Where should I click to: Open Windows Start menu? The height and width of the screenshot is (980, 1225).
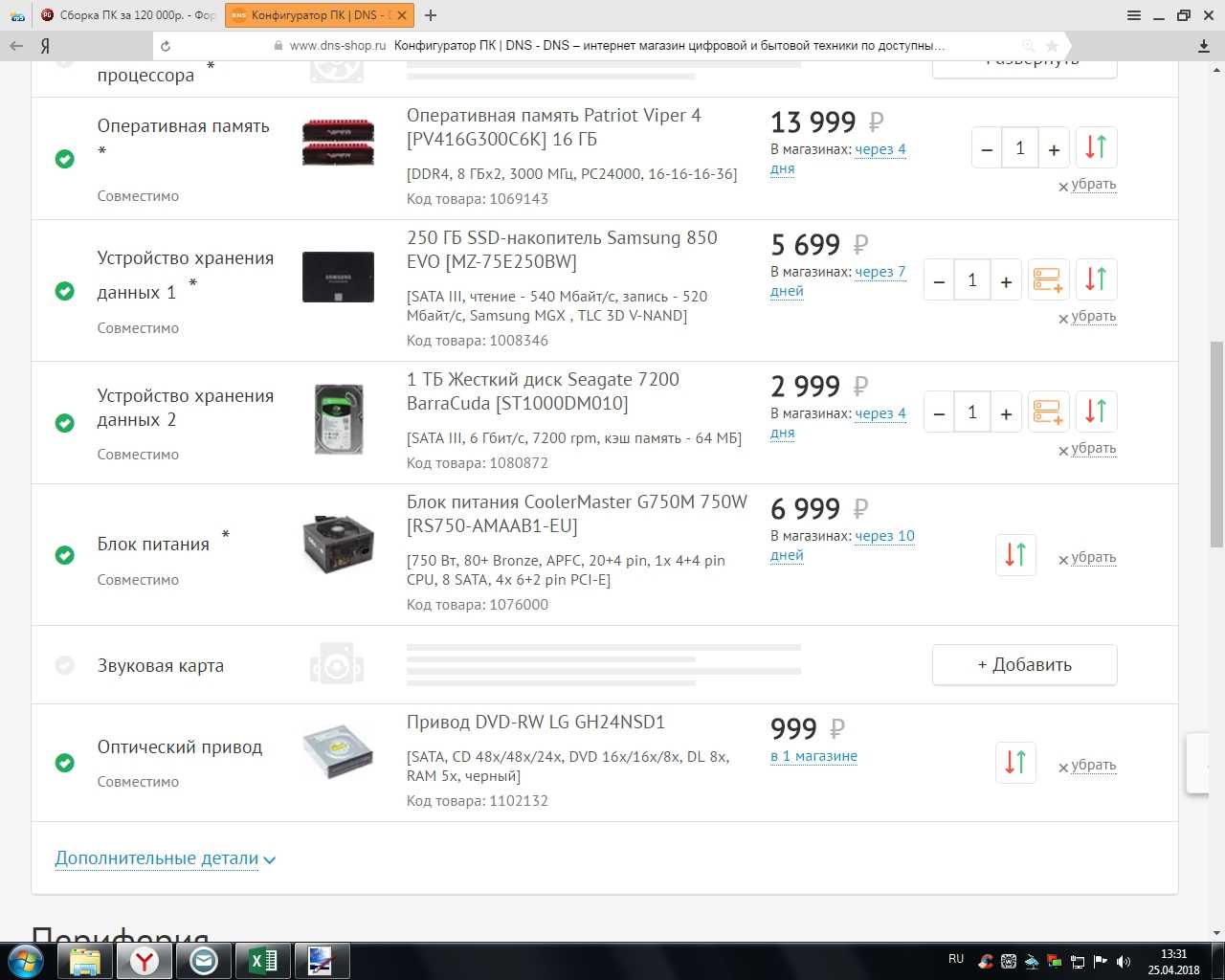(x=26, y=961)
